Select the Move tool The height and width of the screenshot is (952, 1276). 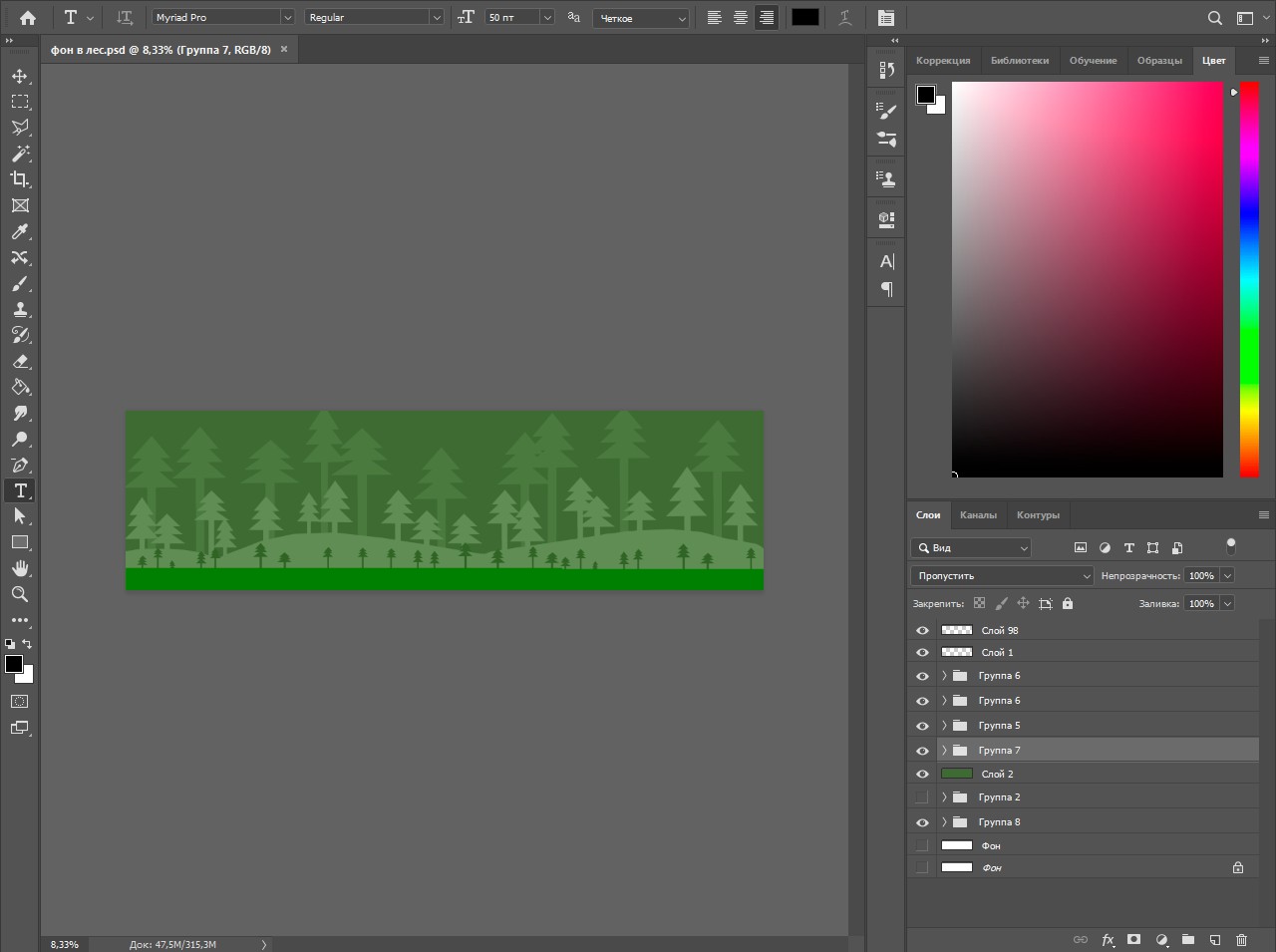[20, 76]
